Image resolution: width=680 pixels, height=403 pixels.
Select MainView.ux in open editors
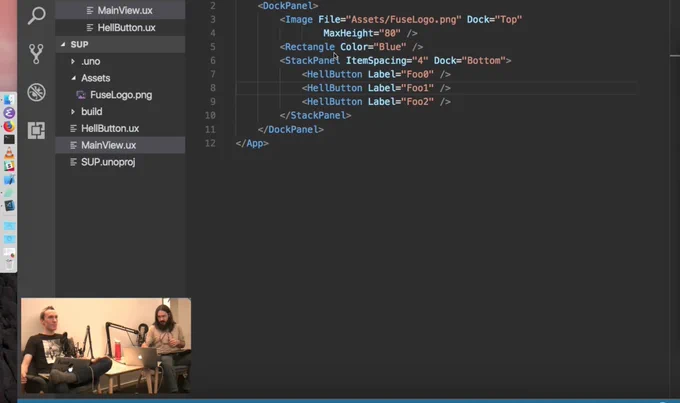pos(120,10)
